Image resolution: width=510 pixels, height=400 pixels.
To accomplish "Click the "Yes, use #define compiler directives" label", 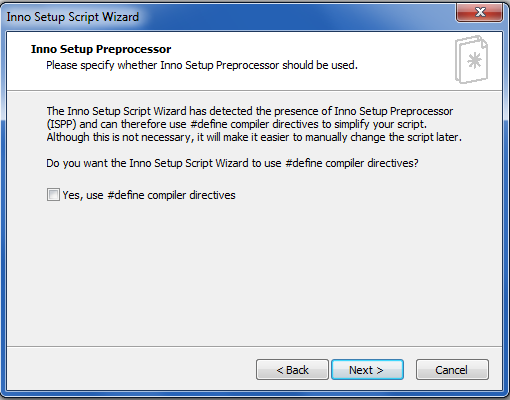I will (x=149, y=195).
